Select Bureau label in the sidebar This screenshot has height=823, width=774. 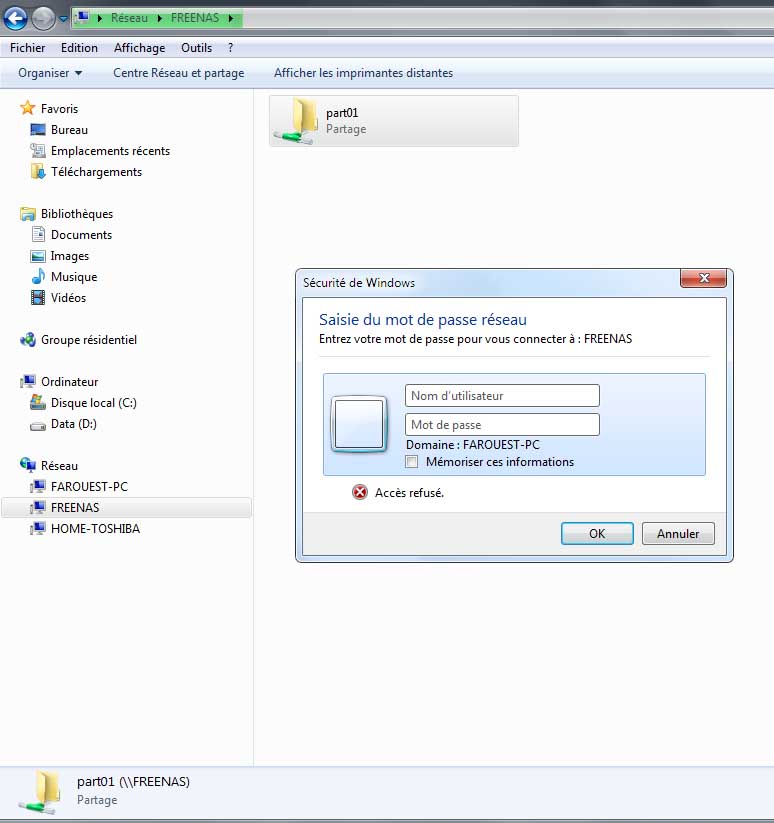tap(69, 130)
